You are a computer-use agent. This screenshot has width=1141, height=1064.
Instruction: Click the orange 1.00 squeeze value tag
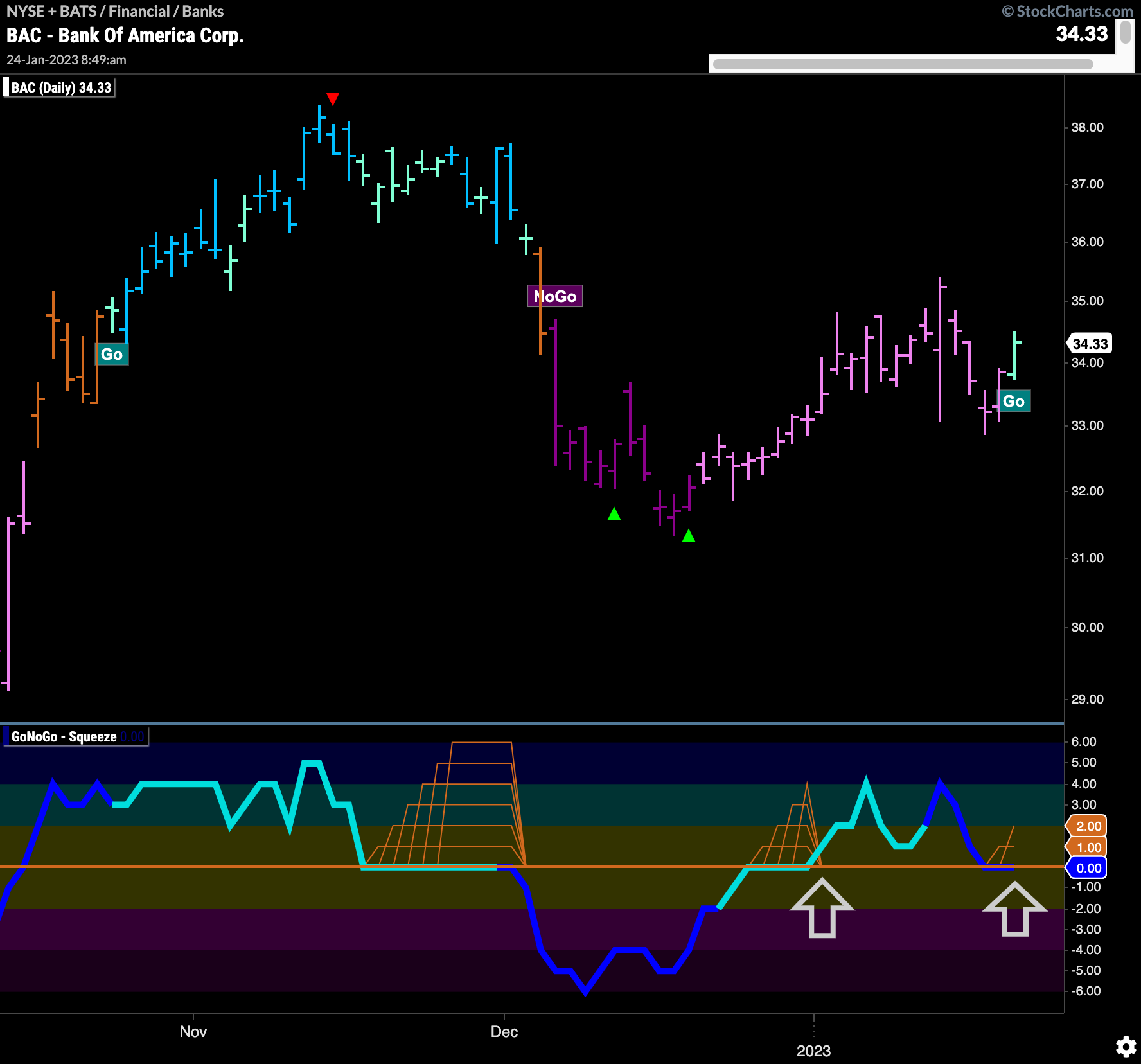click(1088, 847)
